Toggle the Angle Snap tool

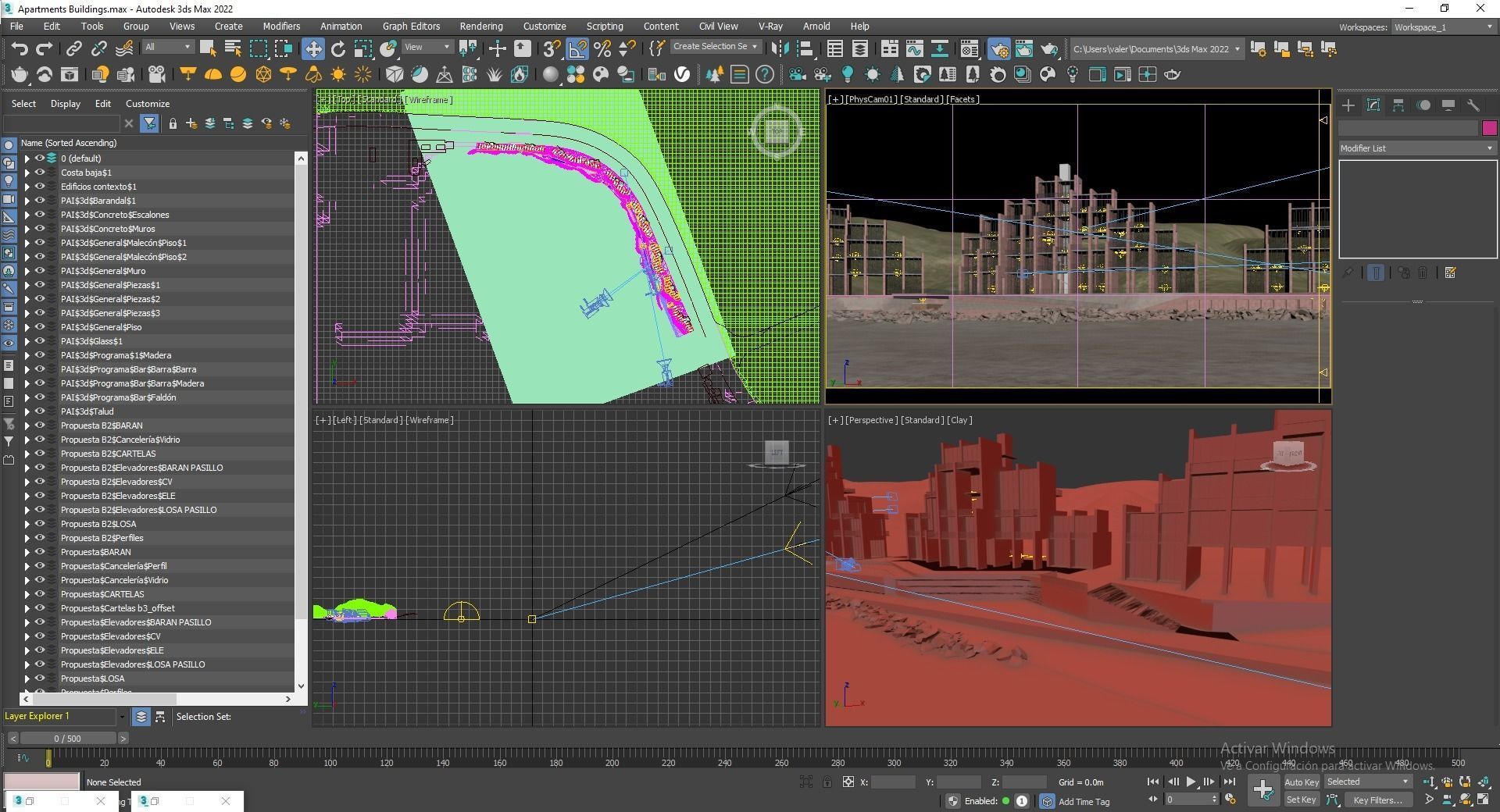click(x=577, y=49)
